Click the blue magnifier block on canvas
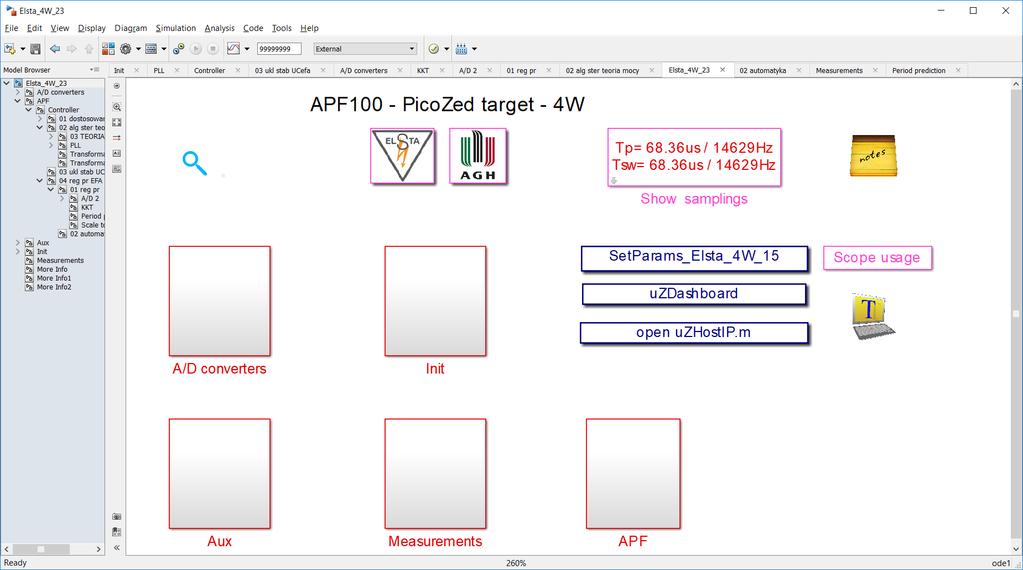The width and height of the screenshot is (1023, 570). click(194, 163)
